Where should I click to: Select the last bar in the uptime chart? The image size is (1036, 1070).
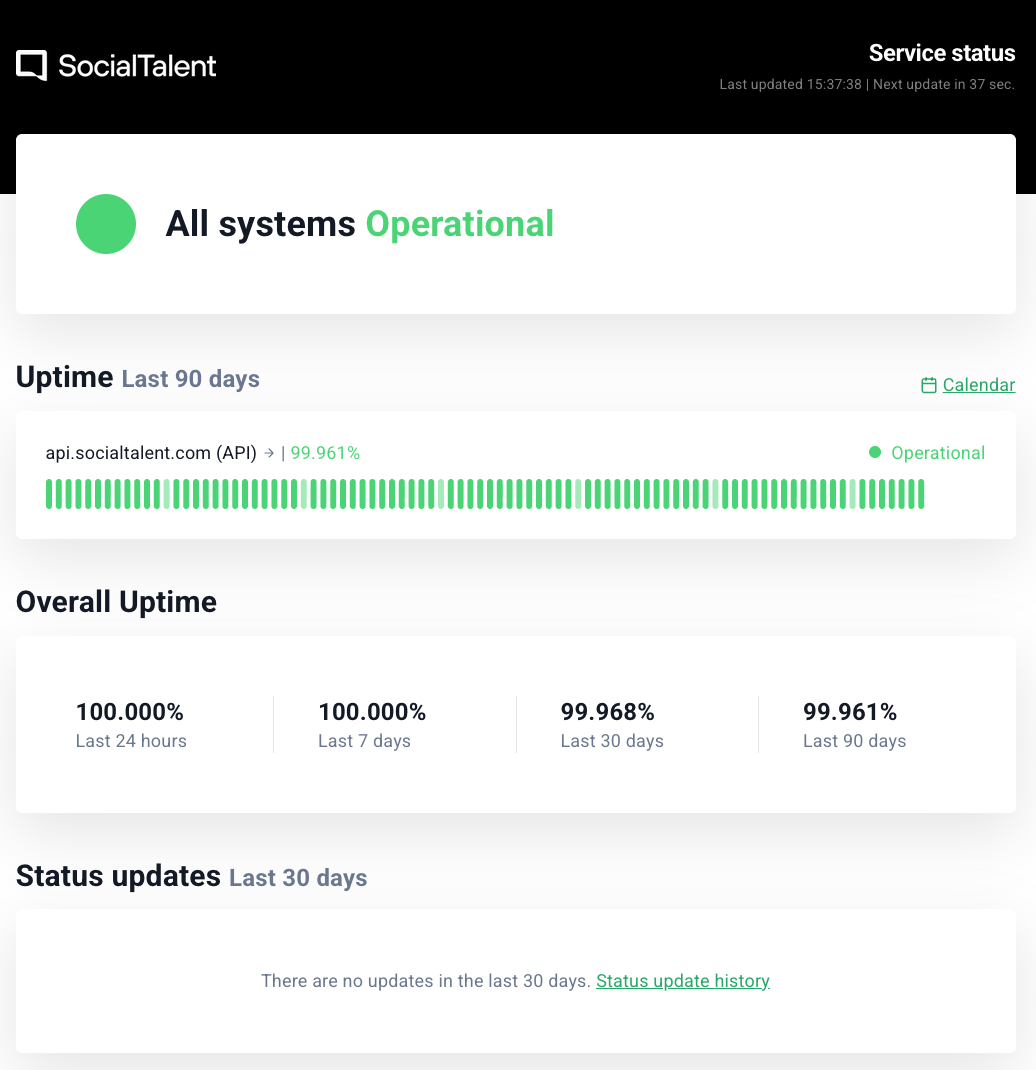click(920, 494)
